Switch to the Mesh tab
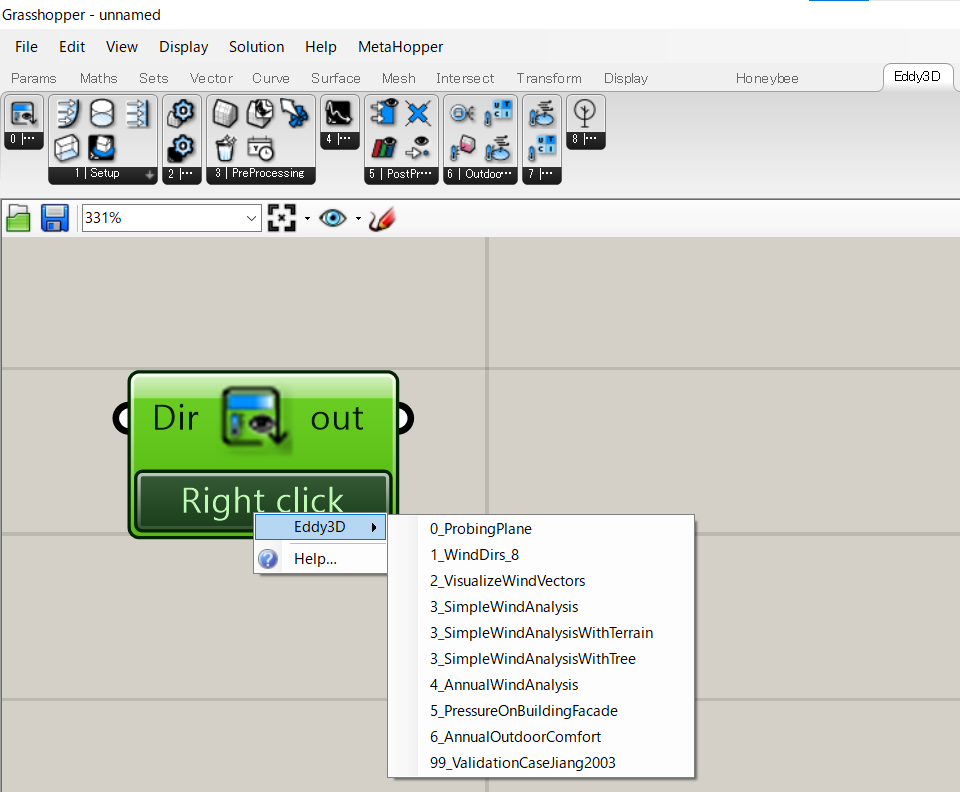This screenshot has height=792, width=960. tap(399, 78)
